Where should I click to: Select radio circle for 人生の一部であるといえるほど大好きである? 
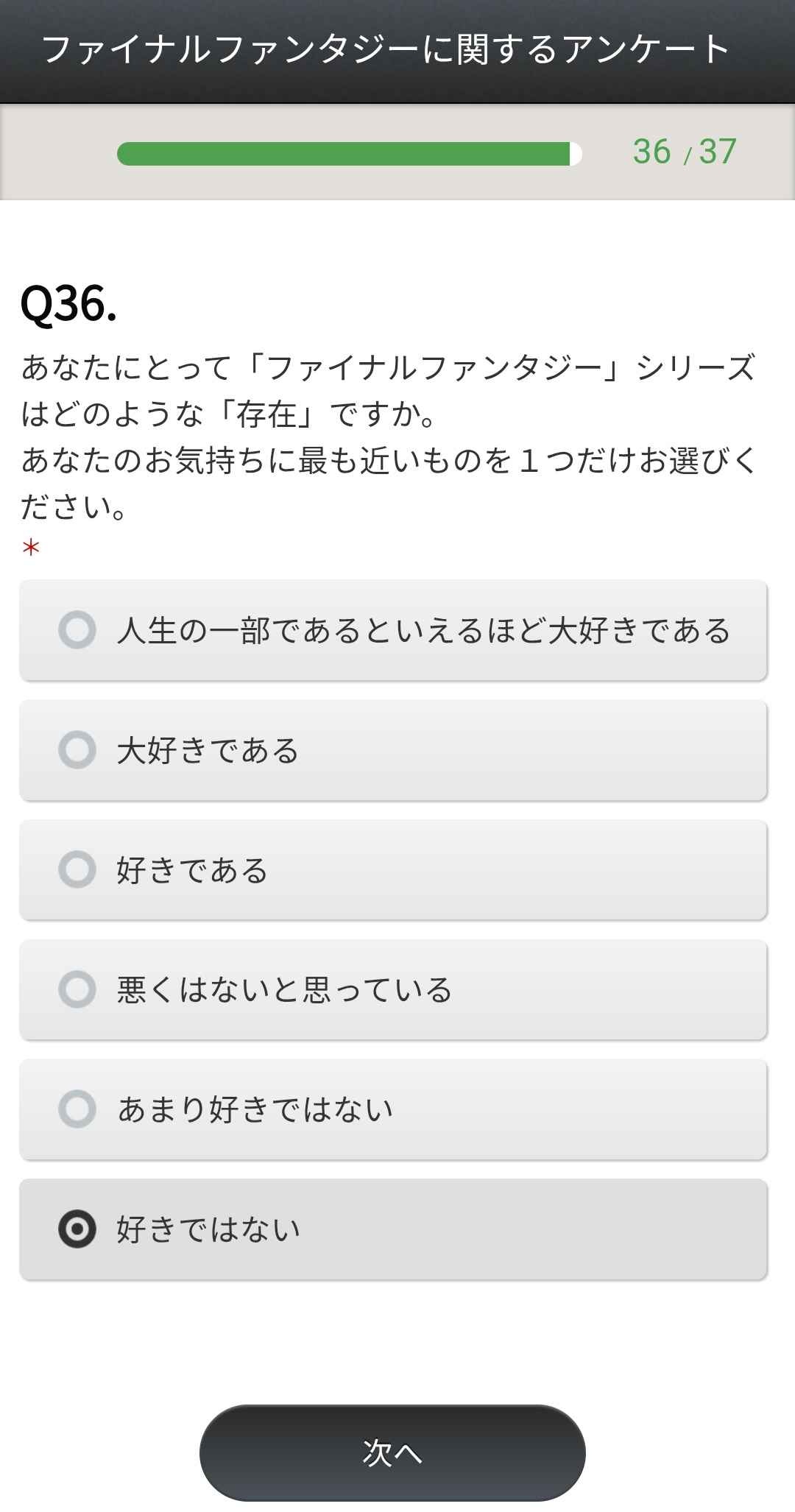tap(77, 630)
